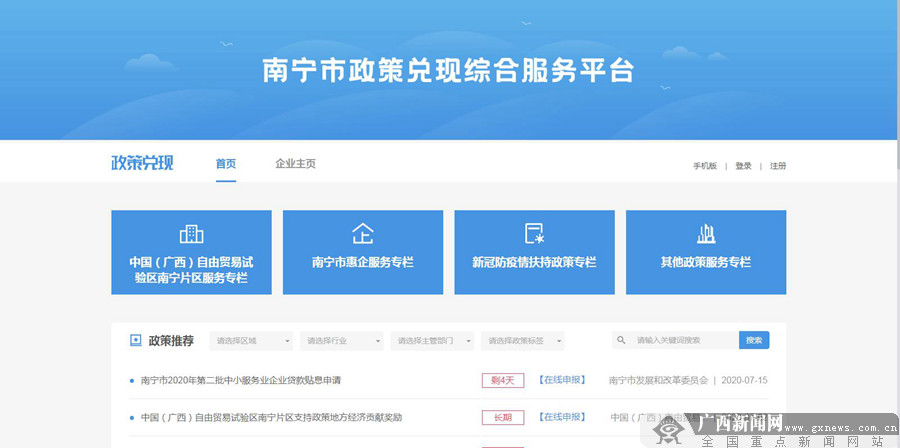Click the 南宁市政策兑现综合服务平台 banner title
Screen dimensions: 900x448
[x=448, y=71]
